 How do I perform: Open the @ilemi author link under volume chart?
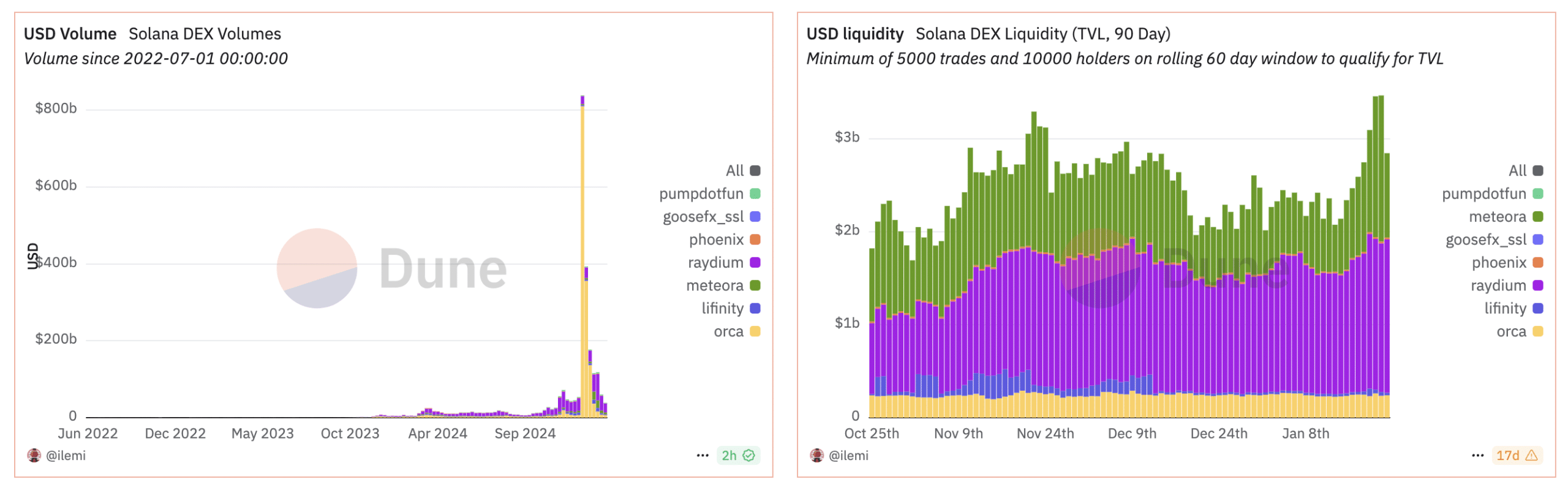(x=66, y=455)
